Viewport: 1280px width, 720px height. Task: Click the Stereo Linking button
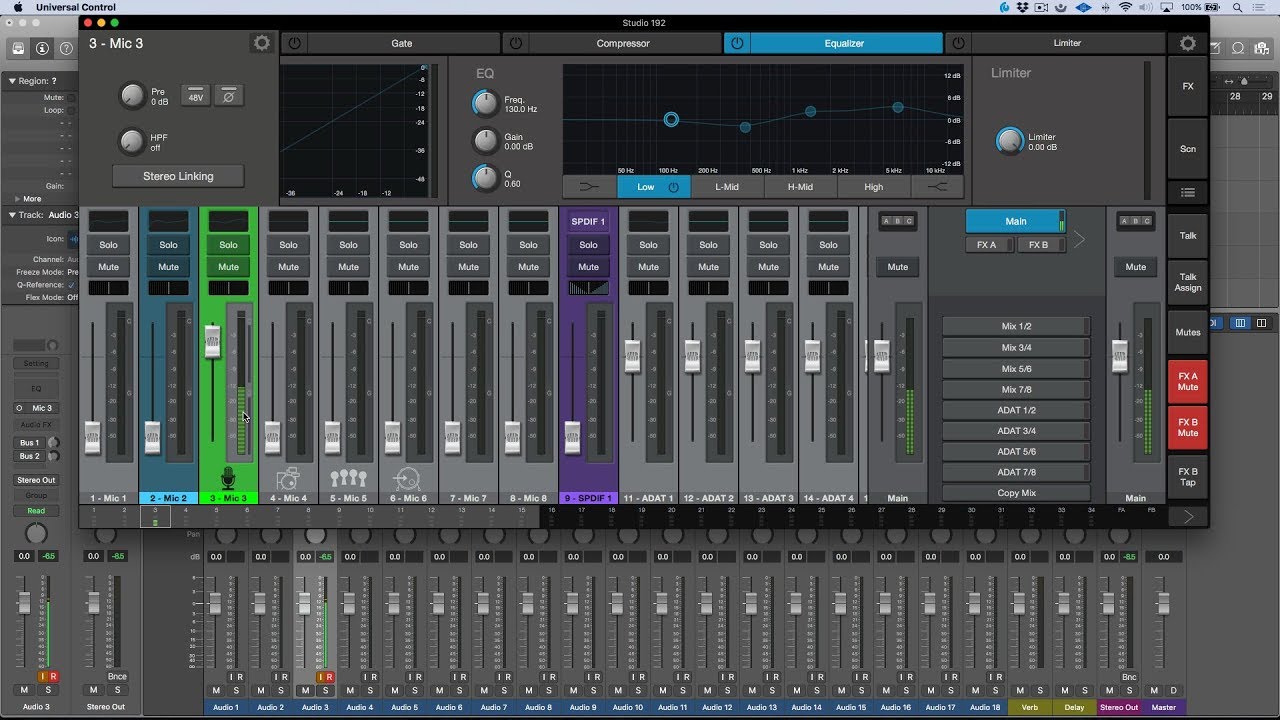178,176
